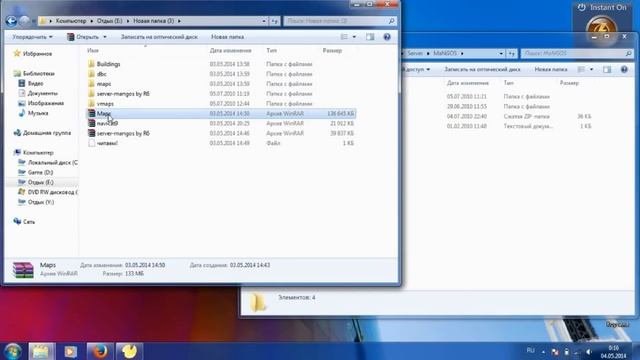Screen dimensions: 640x360
Task: Select the Сжатая ZIP-папка row in back window
Action: (518, 116)
